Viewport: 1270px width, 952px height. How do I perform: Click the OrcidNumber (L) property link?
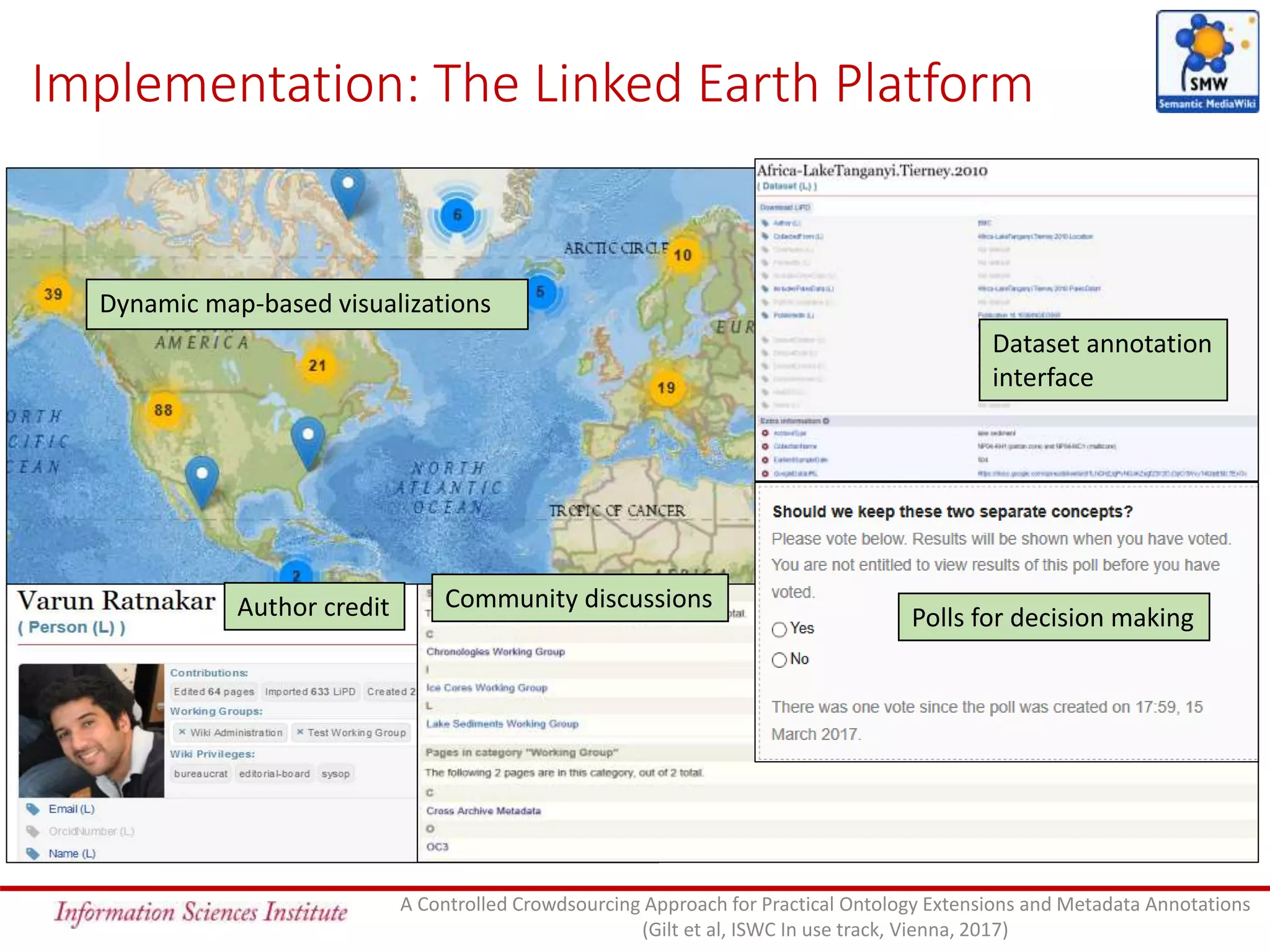click(91, 831)
